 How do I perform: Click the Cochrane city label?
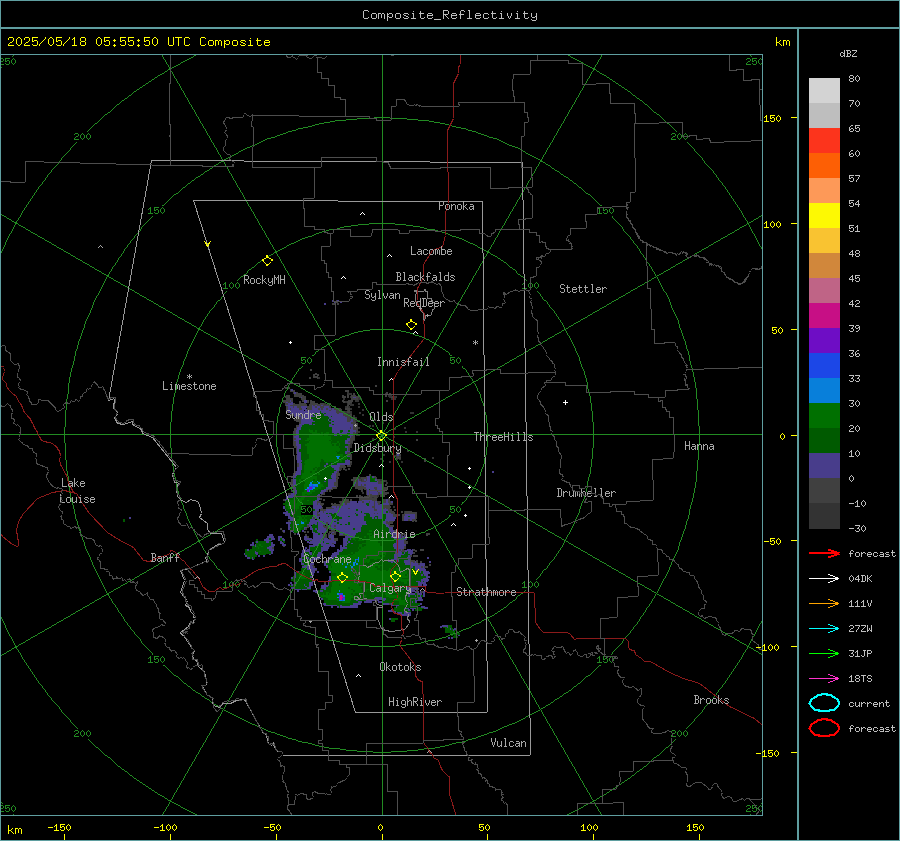point(327,559)
